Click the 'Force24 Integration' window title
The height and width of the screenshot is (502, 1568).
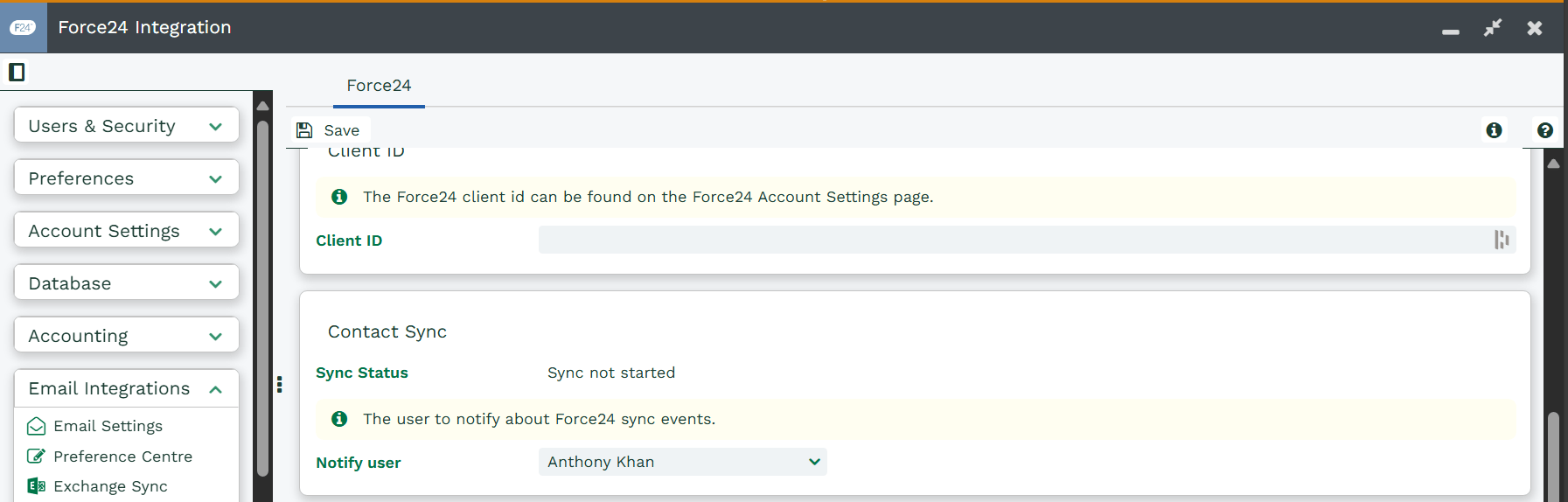pos(145,27)
